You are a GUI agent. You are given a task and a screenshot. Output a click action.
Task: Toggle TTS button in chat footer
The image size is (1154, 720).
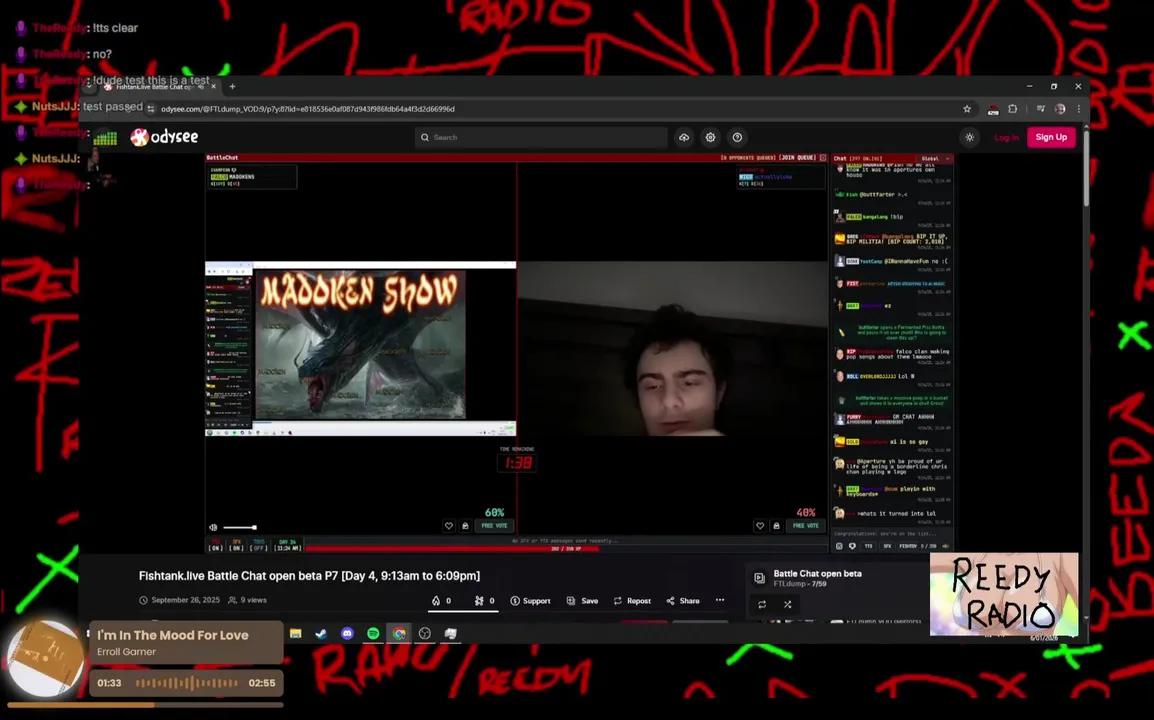coord(868,546)
